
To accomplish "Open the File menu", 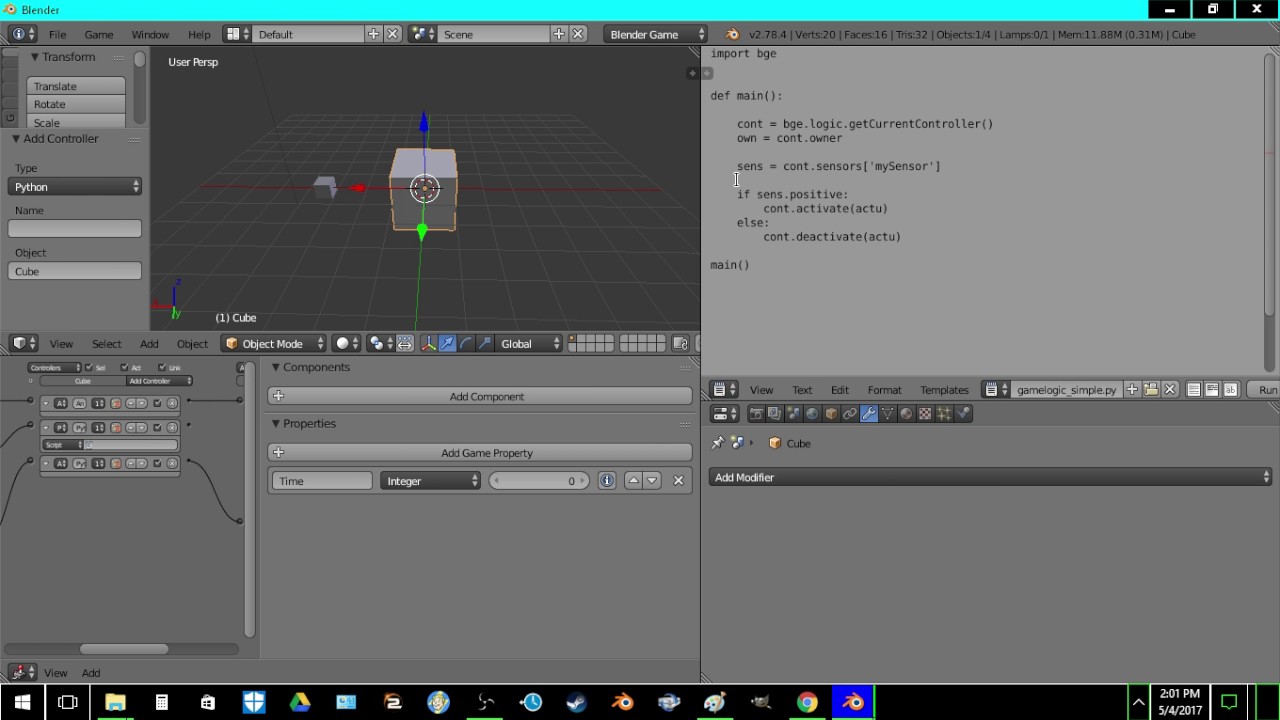I will [58, 34].
